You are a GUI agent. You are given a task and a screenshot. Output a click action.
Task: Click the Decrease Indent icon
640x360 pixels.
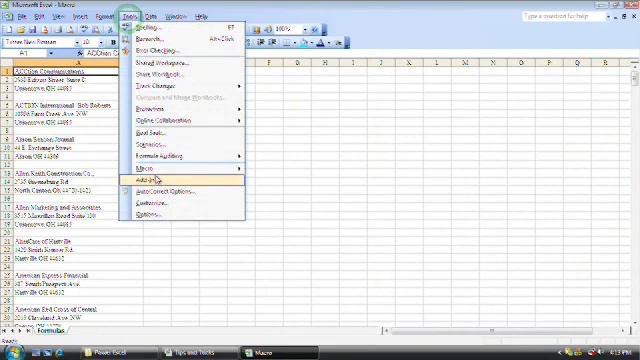(260, 42)
